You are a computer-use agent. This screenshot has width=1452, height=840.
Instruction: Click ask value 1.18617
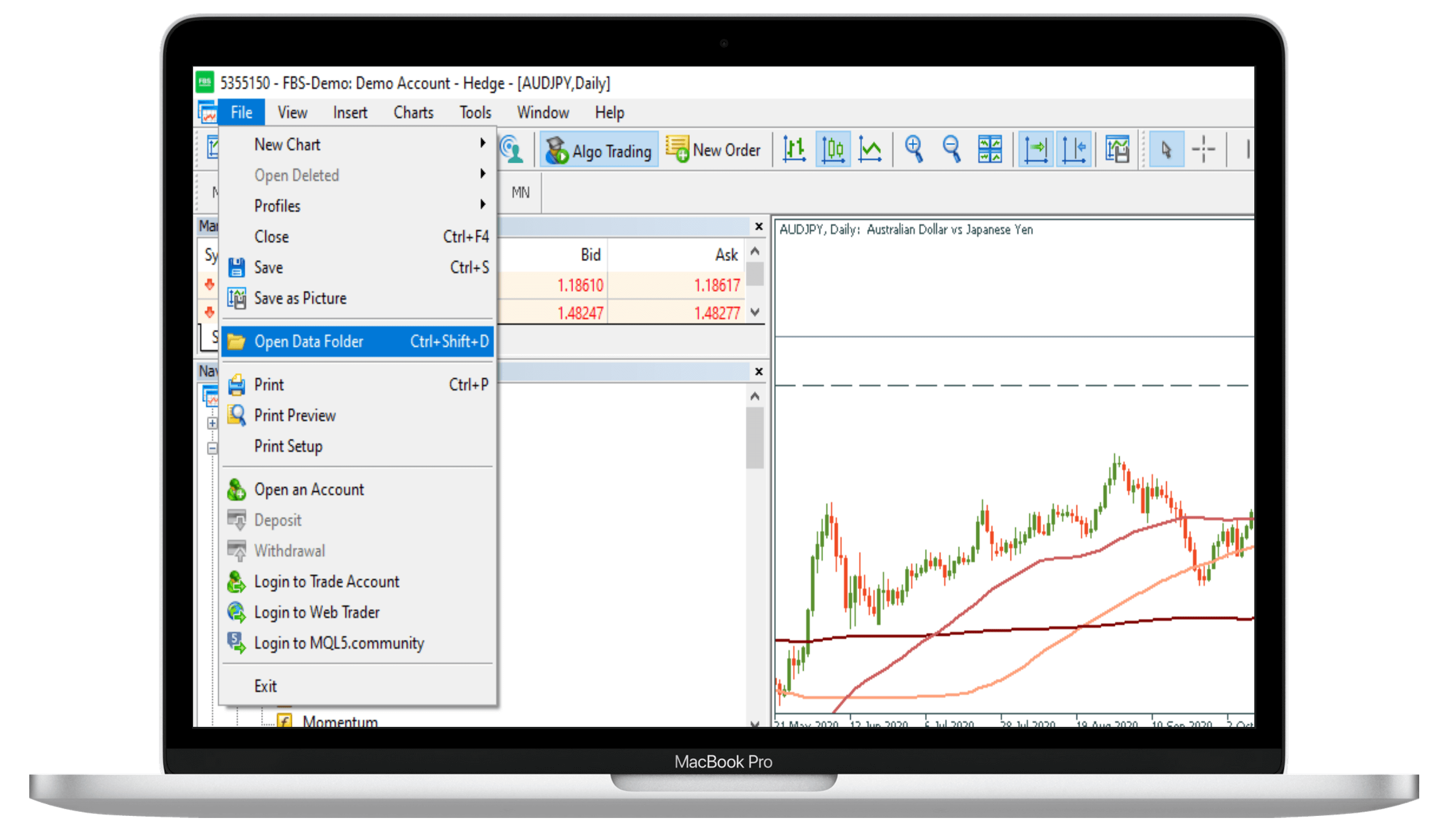pos(717,285)
